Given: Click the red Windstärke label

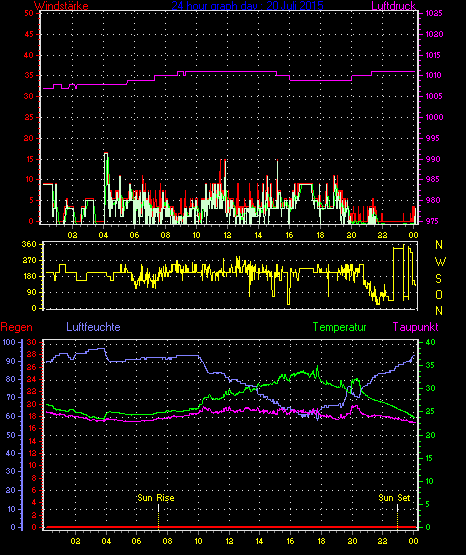Looking at the screenshot, I should 61,6.
